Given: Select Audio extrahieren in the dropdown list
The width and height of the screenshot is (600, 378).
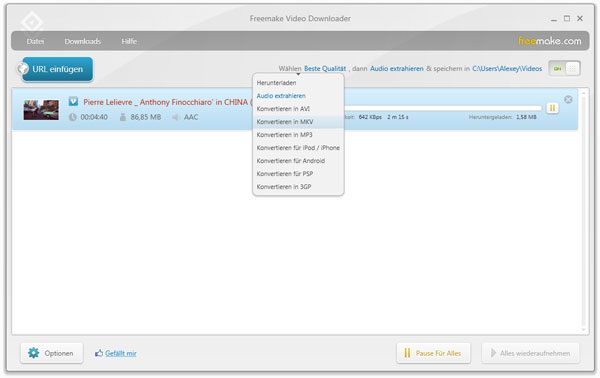Looking at the screenshot, I should pos(281,96).
